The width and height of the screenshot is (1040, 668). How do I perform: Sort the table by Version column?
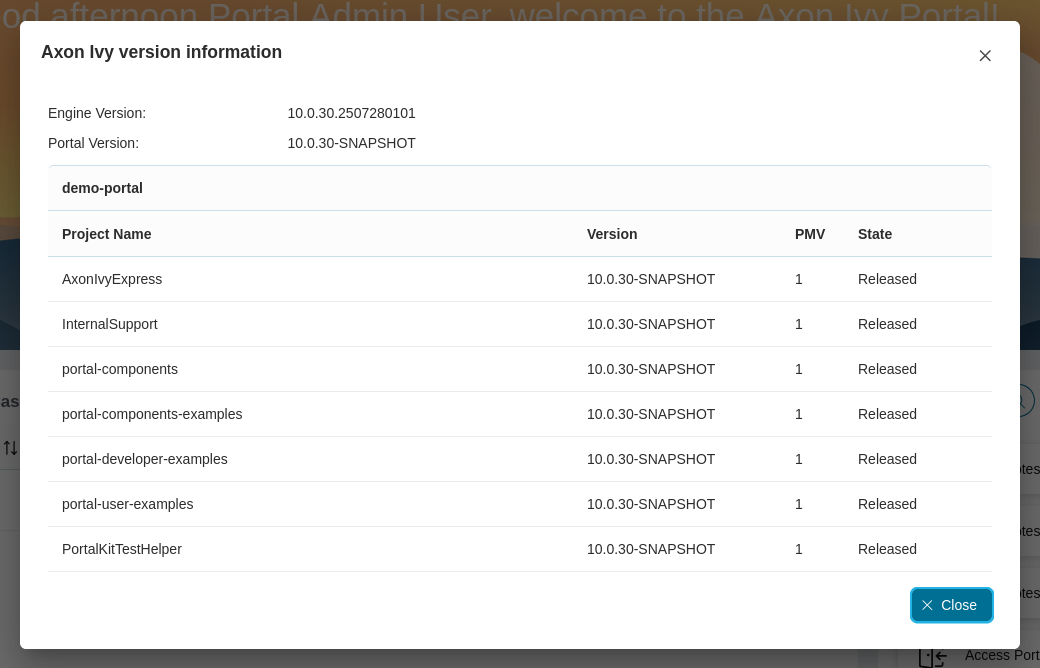pyautogui.click(x=612, y=234)
